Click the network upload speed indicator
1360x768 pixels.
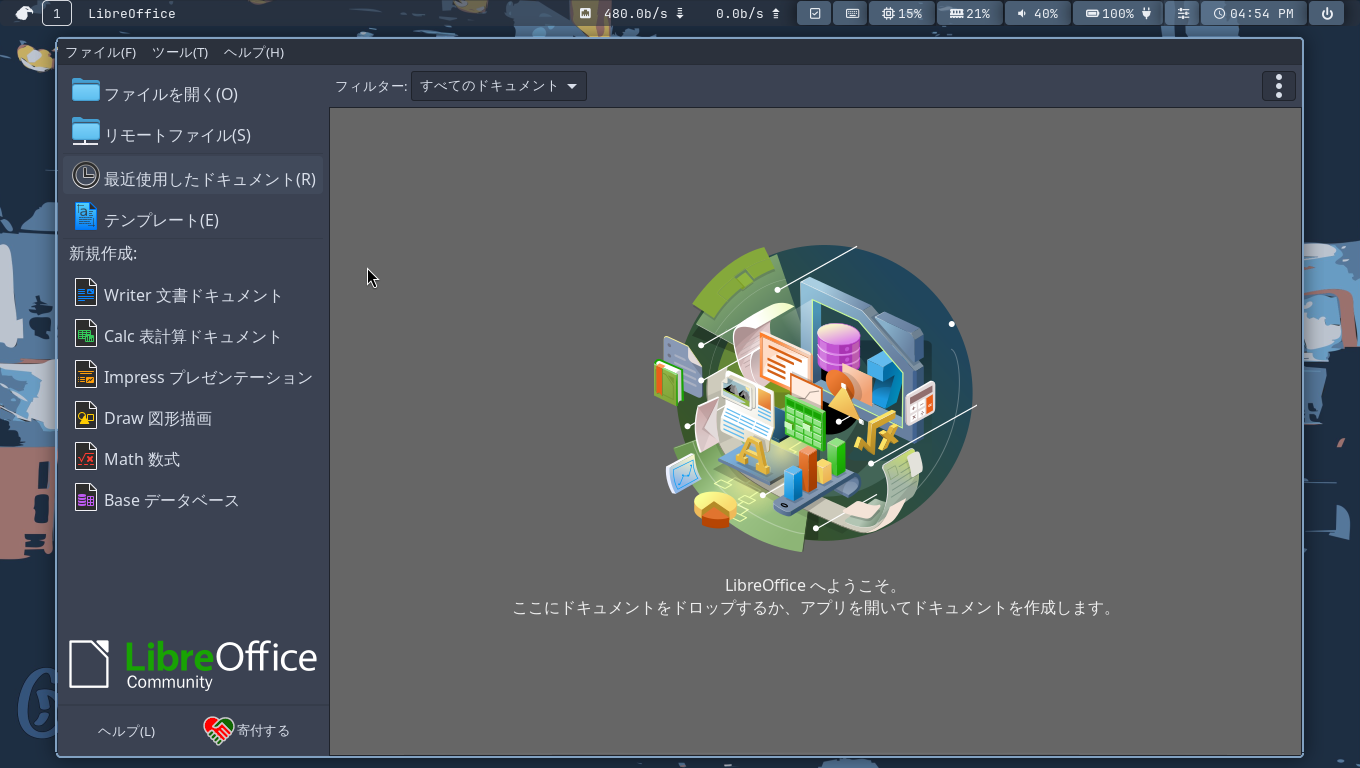coord(748,14)
